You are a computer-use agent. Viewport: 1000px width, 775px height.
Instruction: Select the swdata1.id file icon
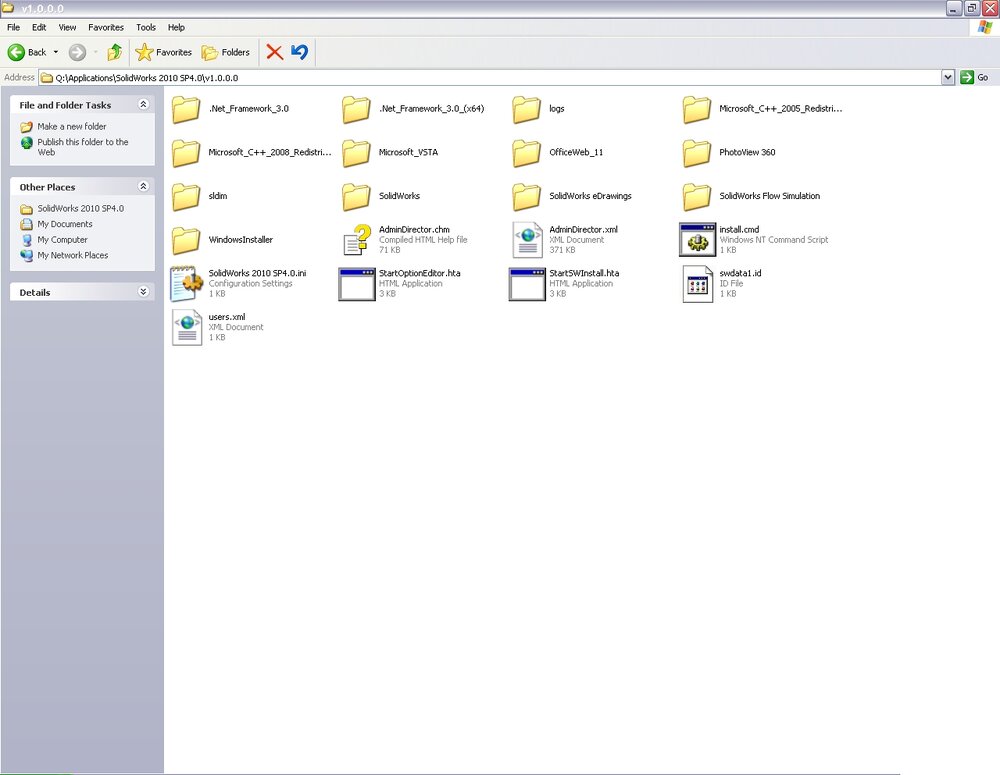[698, 284]
